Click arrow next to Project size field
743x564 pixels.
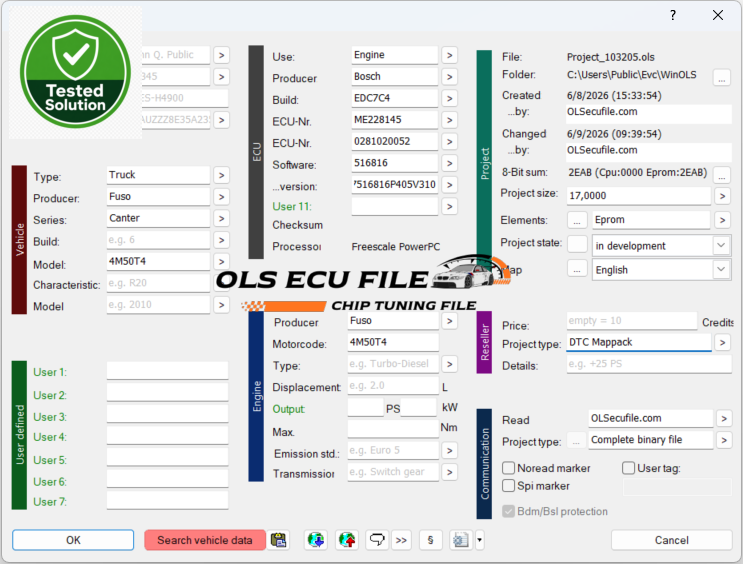722,196
